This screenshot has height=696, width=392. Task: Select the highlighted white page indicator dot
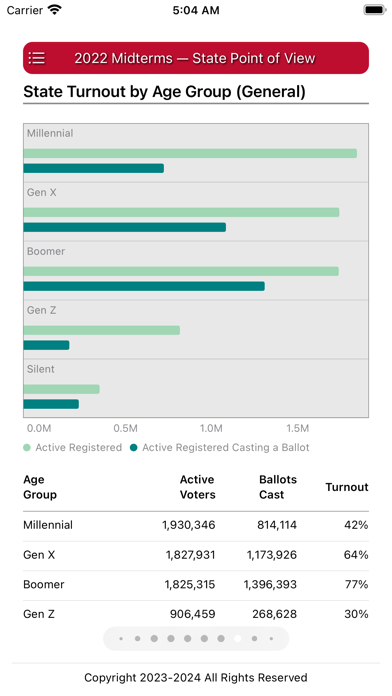click(x=238, y=639)
